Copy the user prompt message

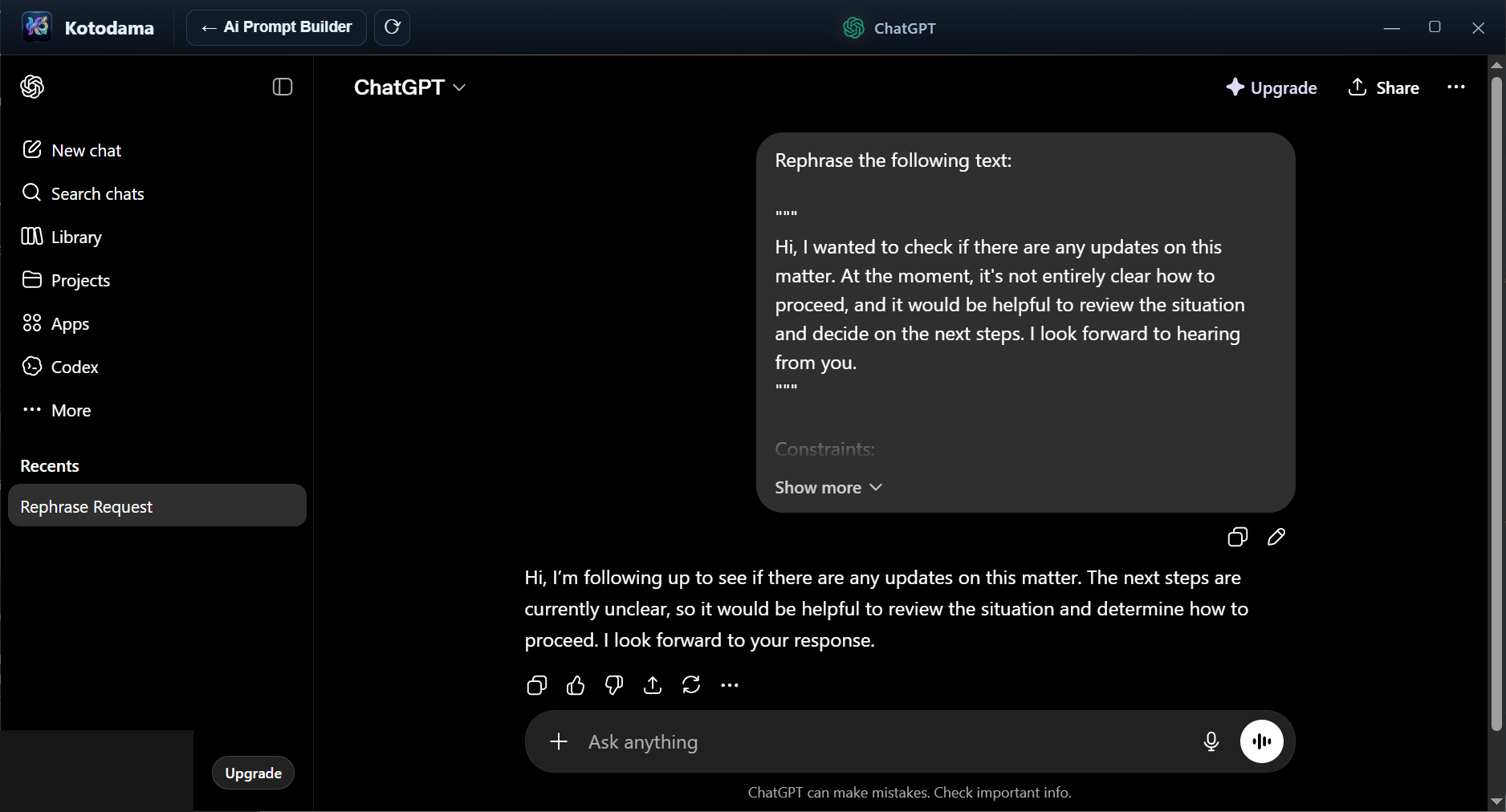click(x=1238, y=537)
